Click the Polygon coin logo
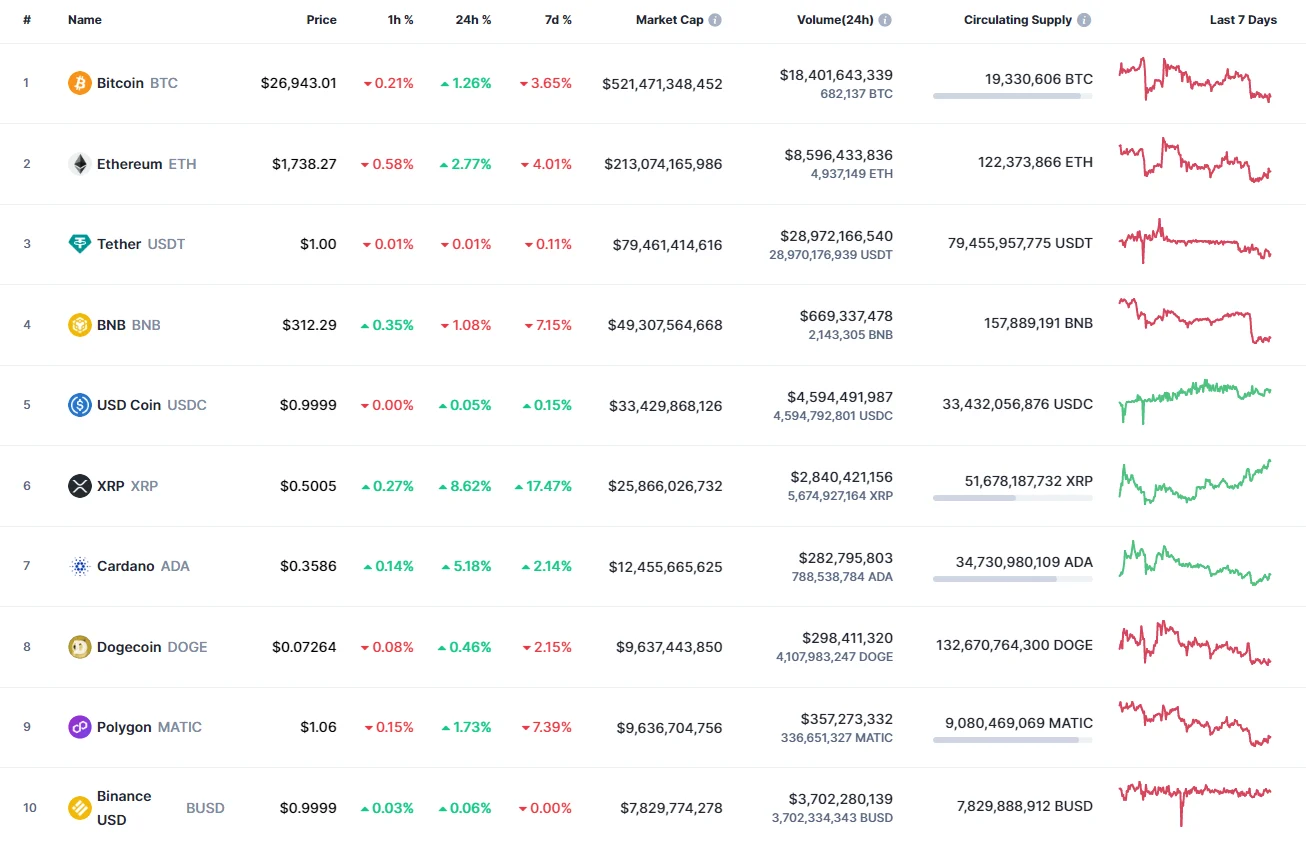This screenshot has height=841, width=1306. tap(79, 727)
